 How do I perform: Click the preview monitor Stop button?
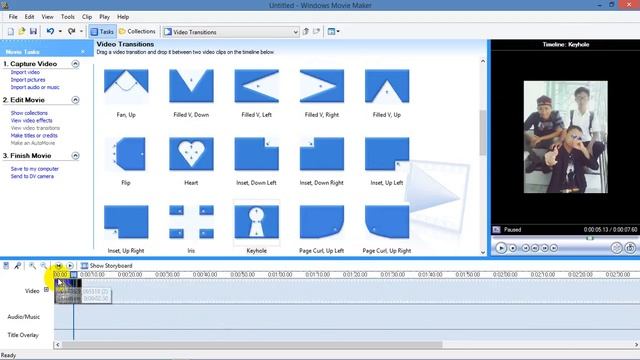tap(513, 248)
